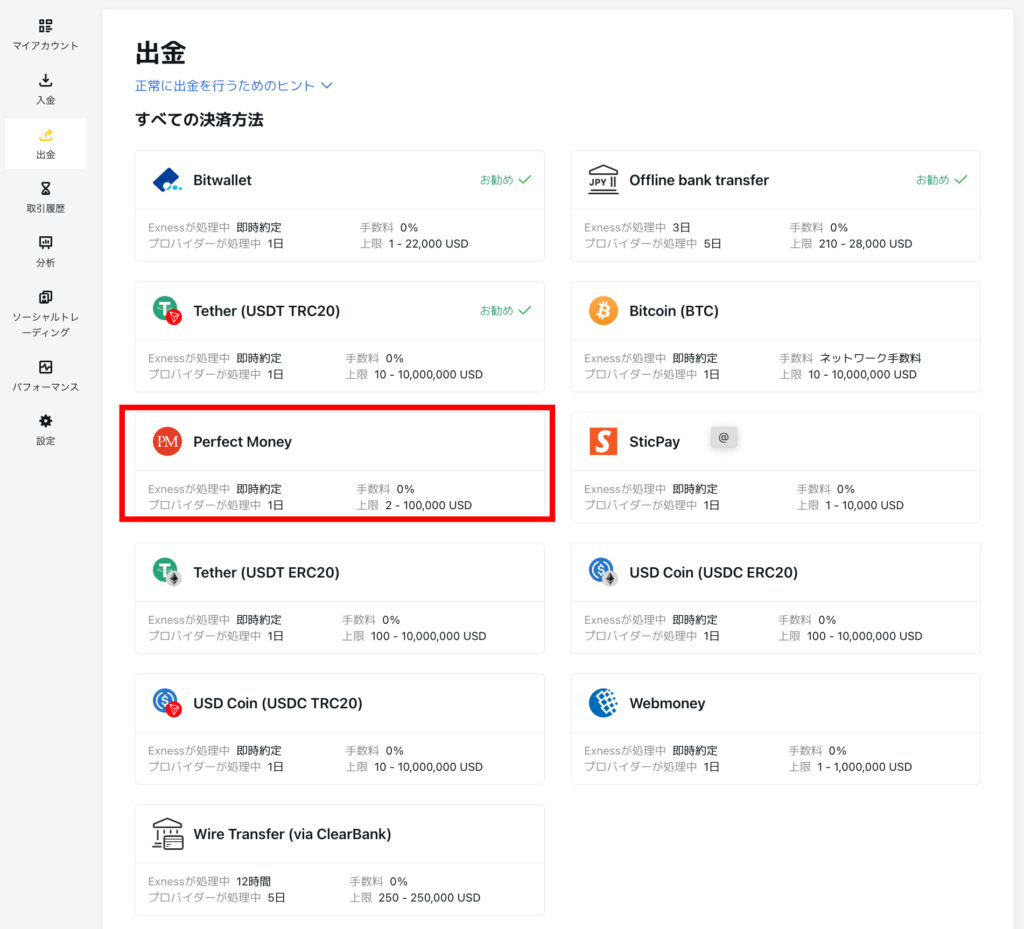The width and height of the screenshot is (1024, 929).
Task: Click the 分析 chart icon
Action: 45,243
